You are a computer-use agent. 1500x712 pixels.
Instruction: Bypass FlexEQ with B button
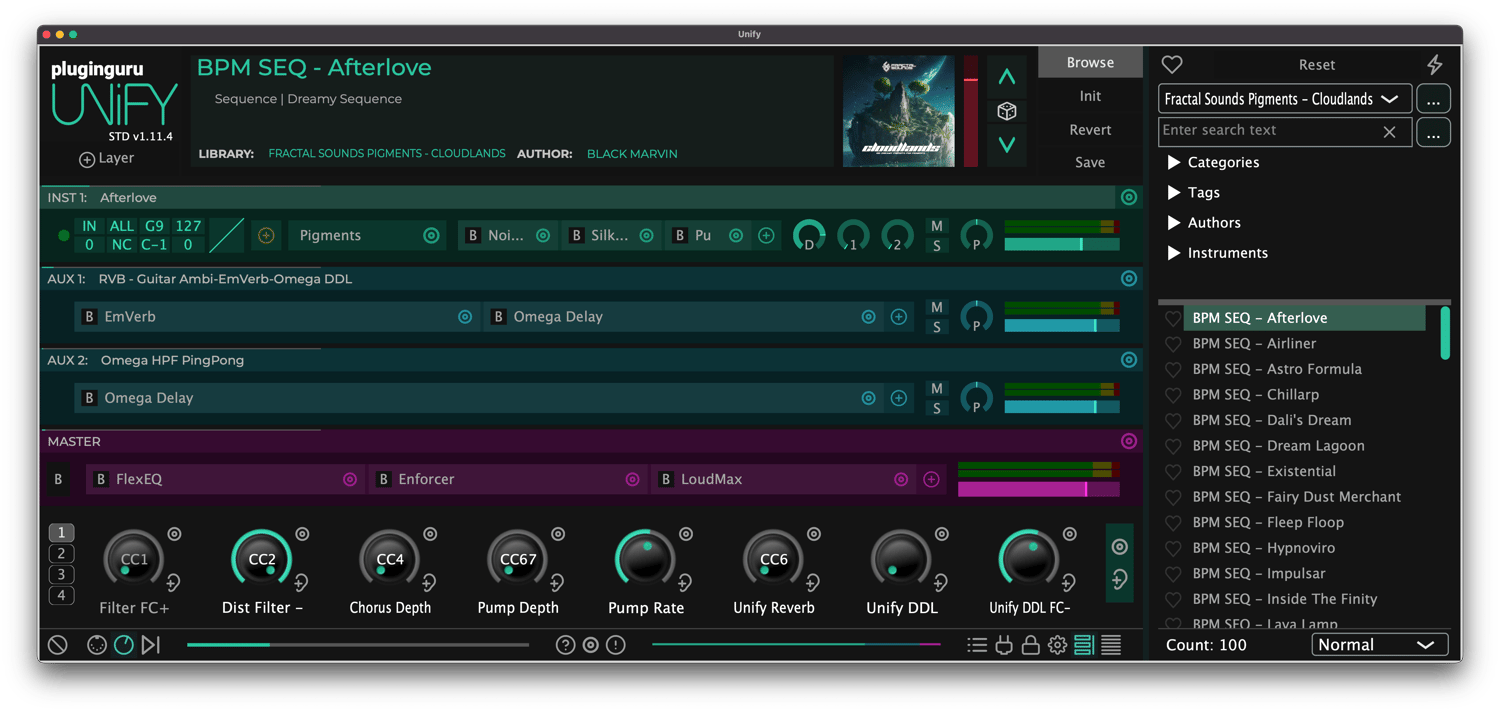click(x=100, y=480)
